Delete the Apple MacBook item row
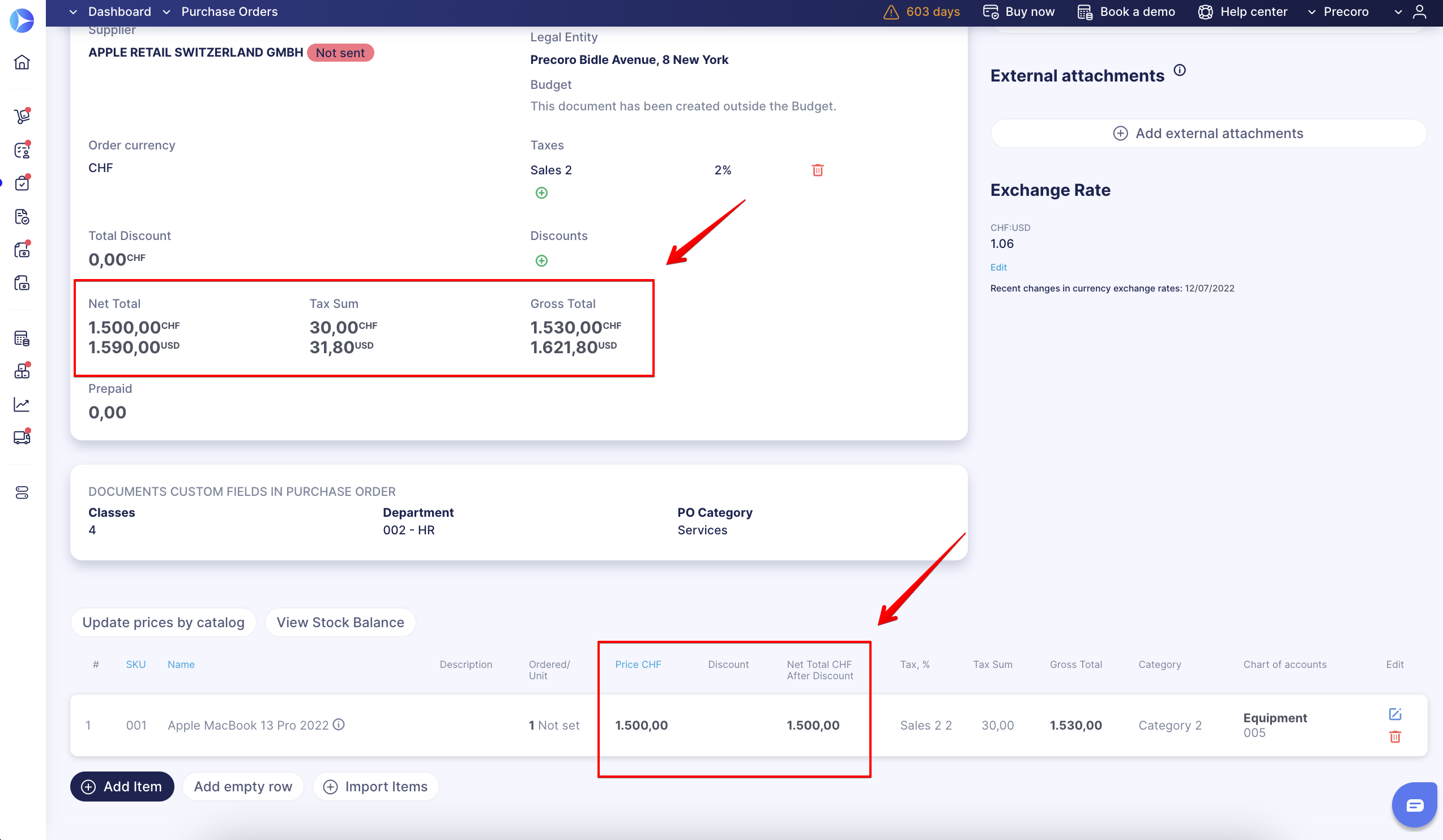 click(1395, 737)
